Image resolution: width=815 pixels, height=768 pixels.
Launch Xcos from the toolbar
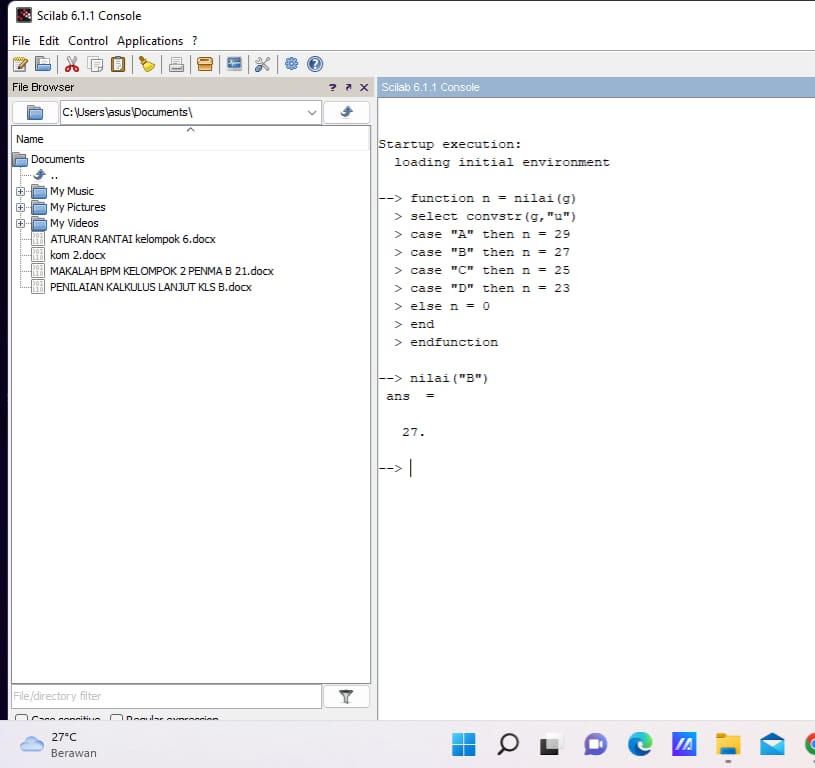coord(234,64)
